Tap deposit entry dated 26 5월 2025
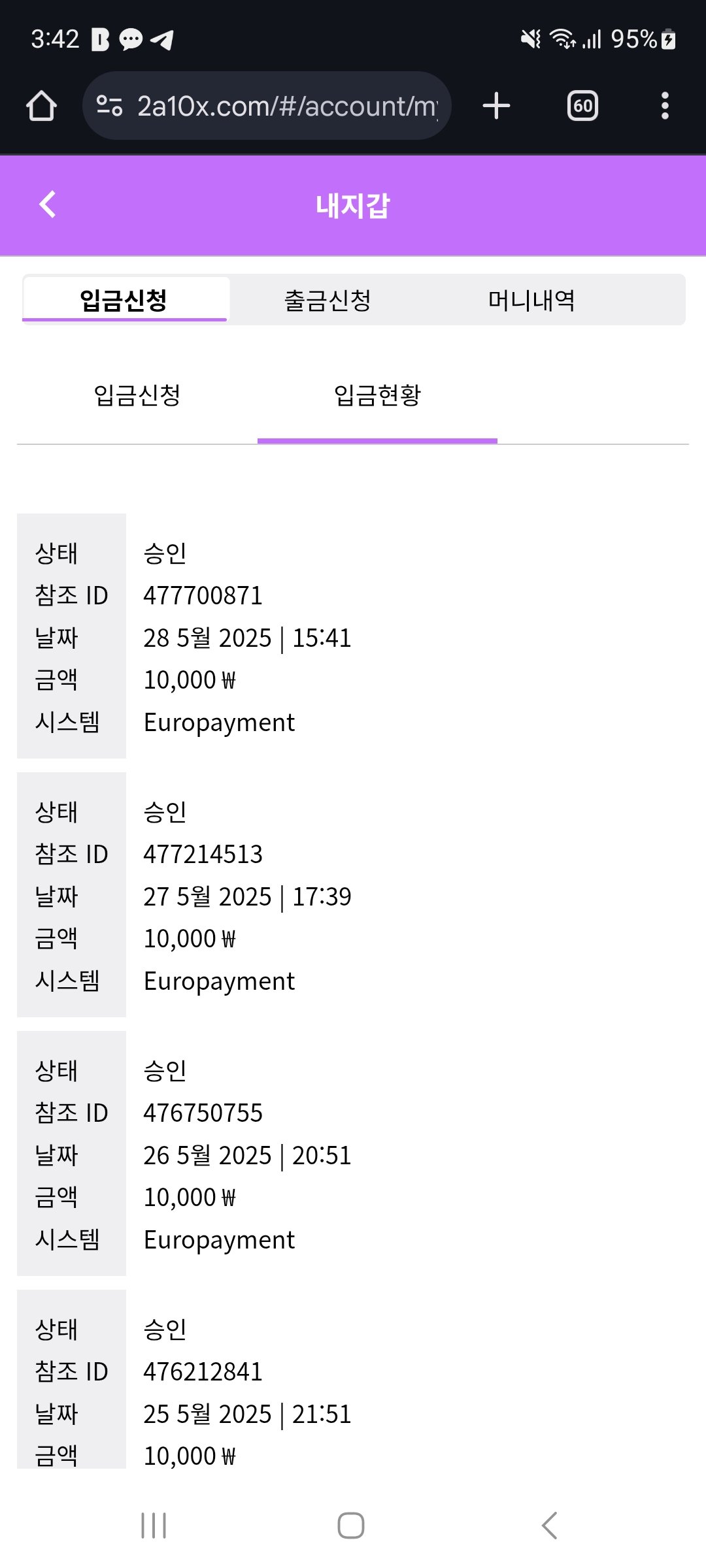 (x=247, y=1156)
